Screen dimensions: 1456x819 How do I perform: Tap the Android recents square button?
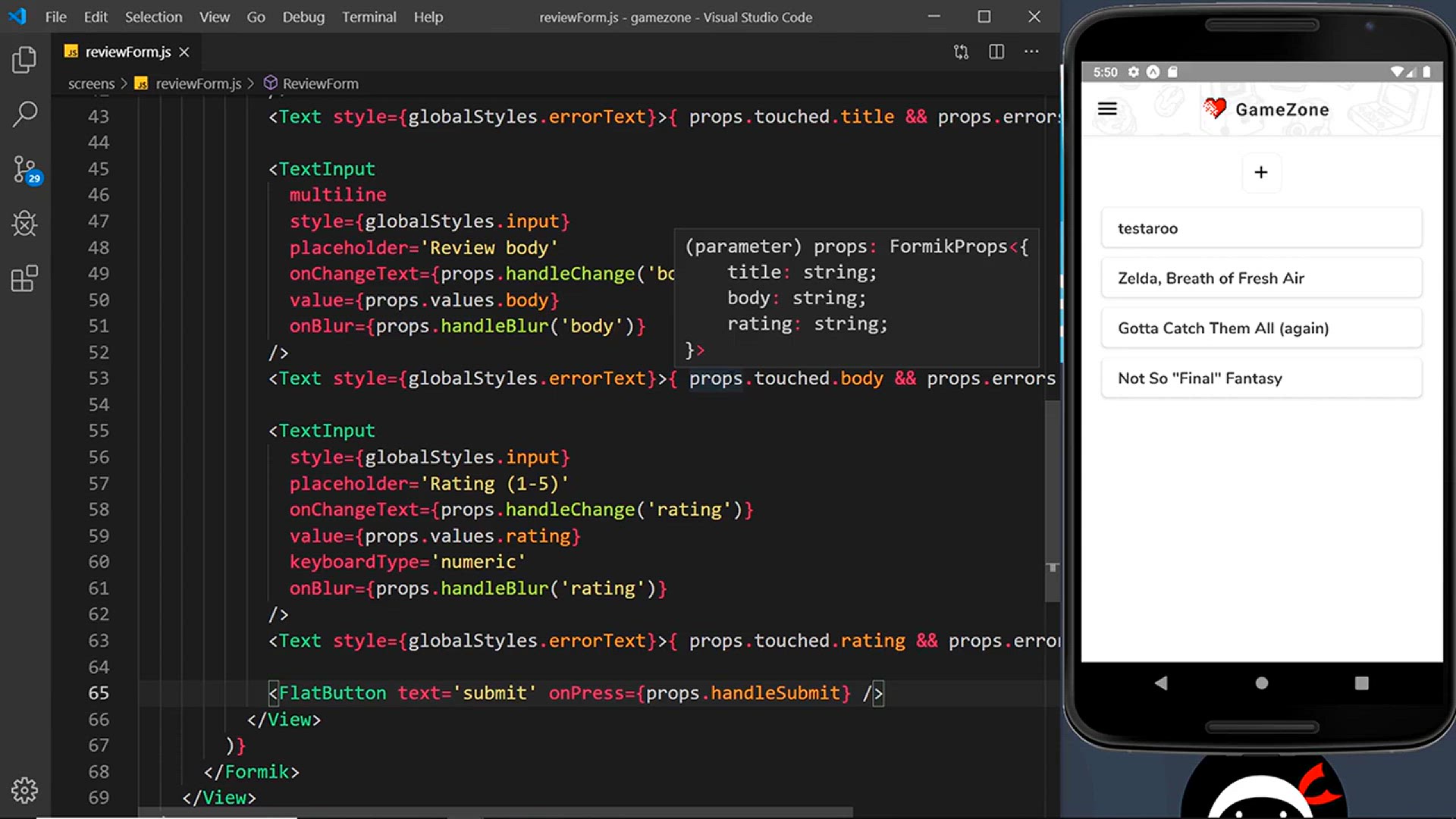1362,683
